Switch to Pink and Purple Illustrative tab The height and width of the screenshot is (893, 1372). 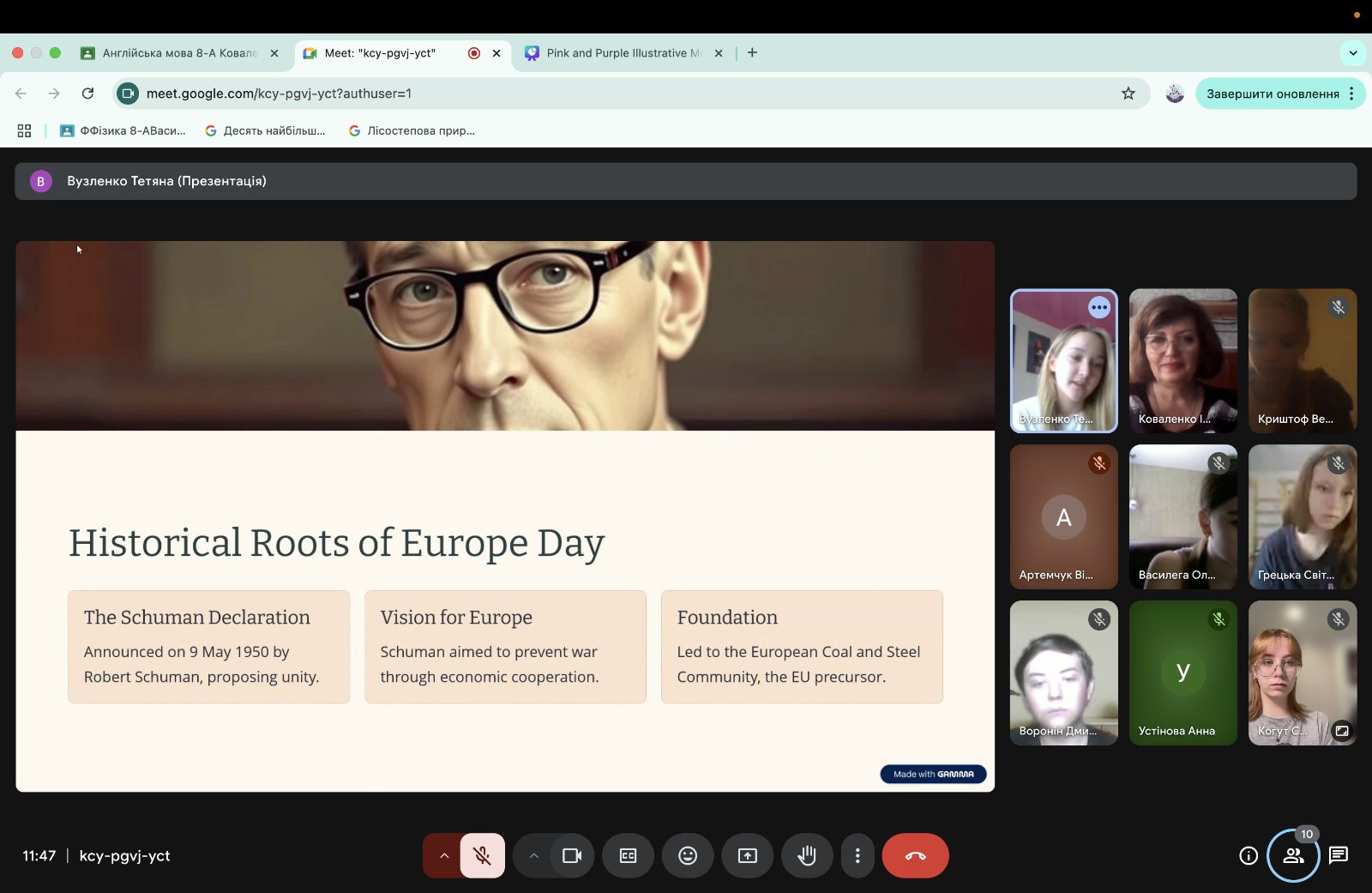[623, 53]
